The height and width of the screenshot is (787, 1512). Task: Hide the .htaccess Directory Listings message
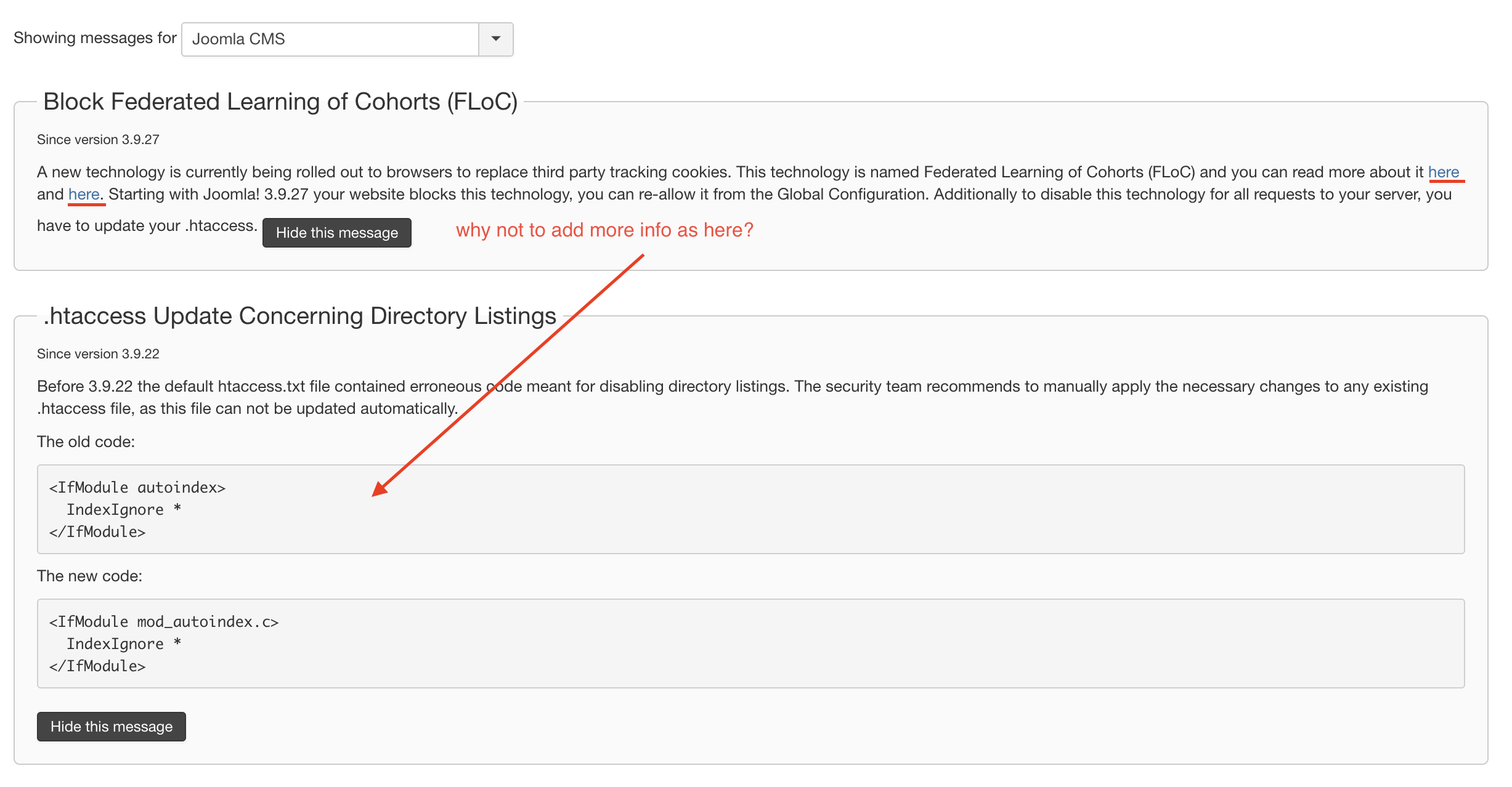click(x=112, y=727)
